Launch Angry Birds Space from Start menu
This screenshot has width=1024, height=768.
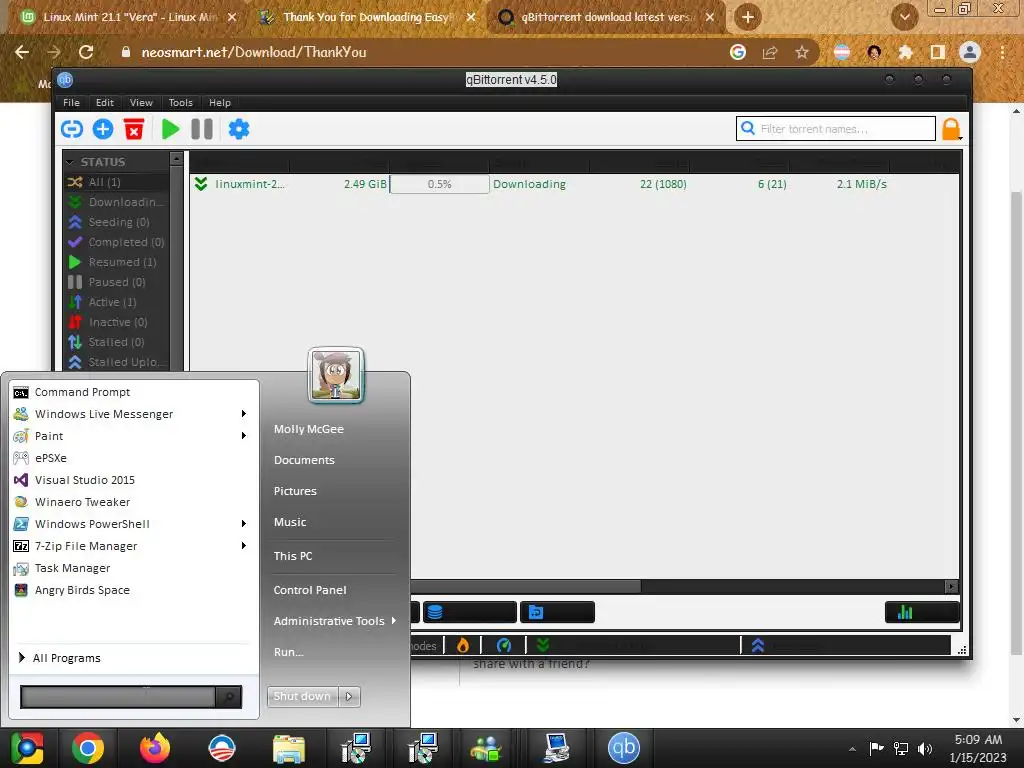coord(131,590)
